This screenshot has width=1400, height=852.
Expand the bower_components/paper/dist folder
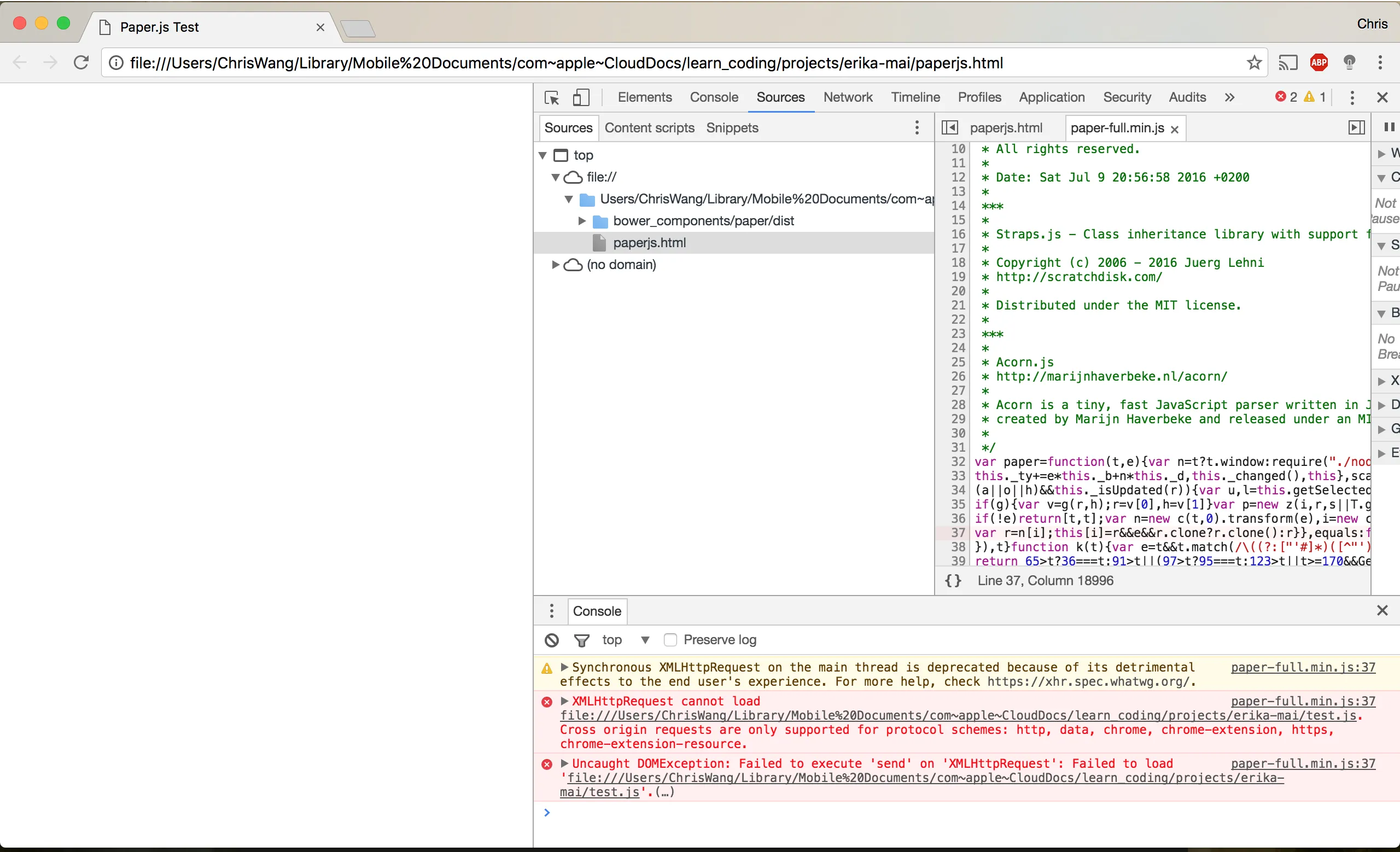(582, 221)
